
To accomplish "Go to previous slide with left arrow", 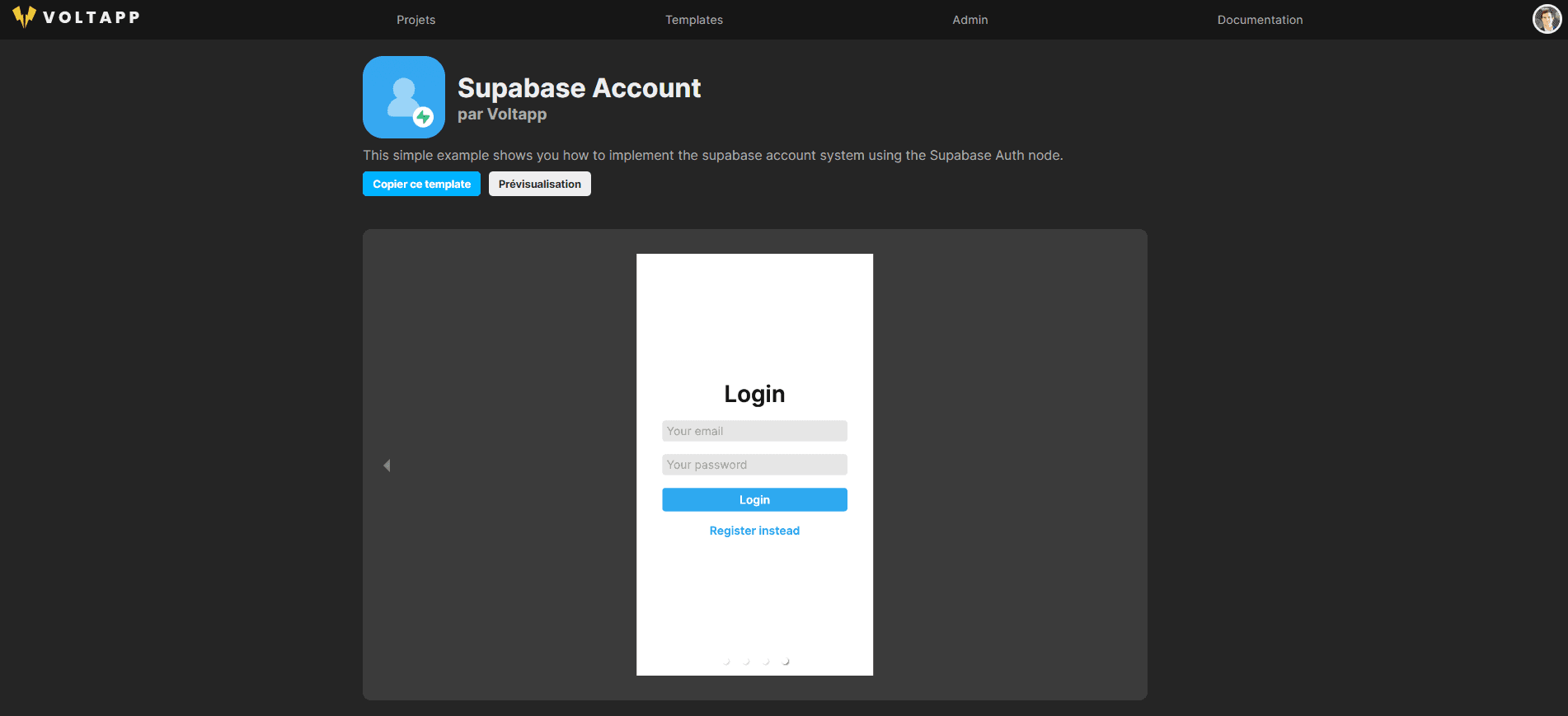I will tap(387, 466).
